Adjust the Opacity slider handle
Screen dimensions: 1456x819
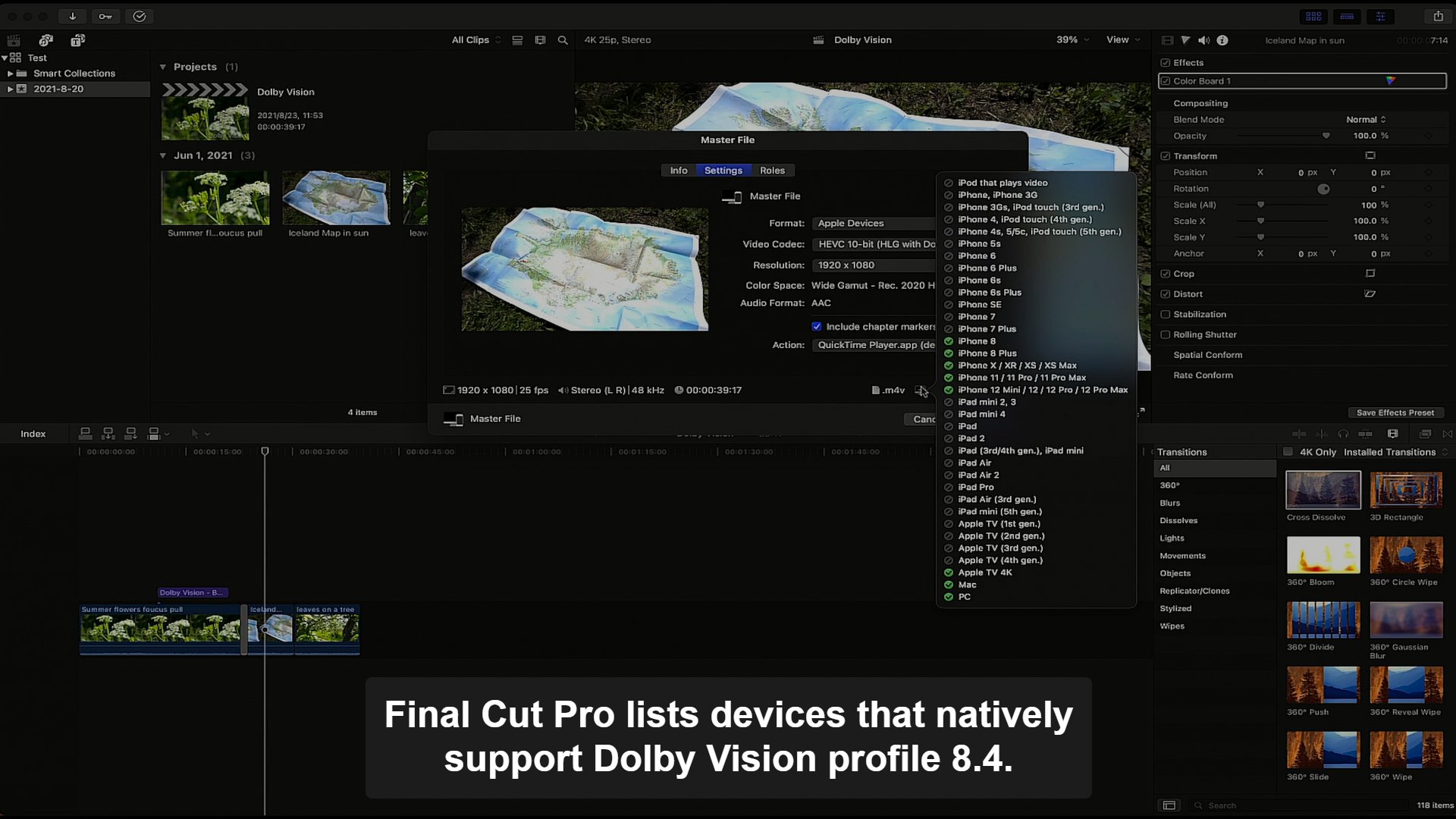[x=1326, y=136]
